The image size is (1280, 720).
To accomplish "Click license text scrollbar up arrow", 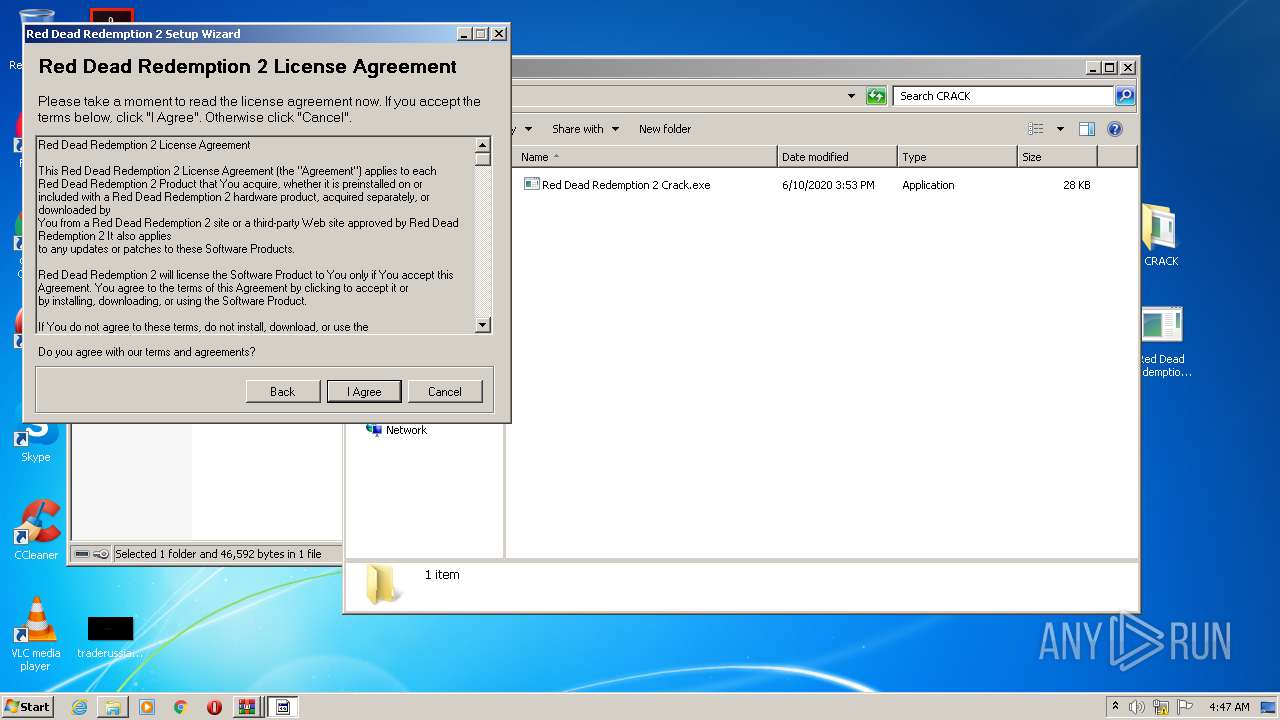I will [483, 145].
